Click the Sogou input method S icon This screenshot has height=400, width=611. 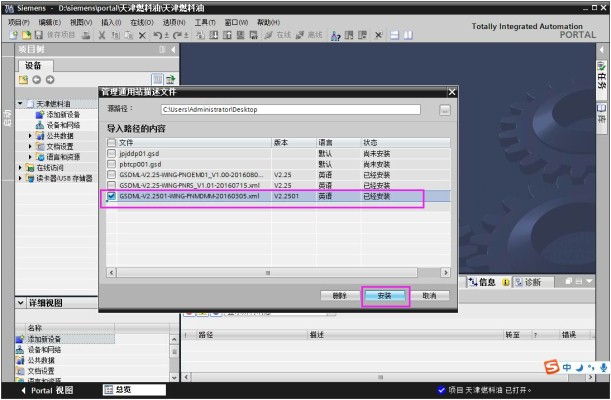[x=550, y=367]
